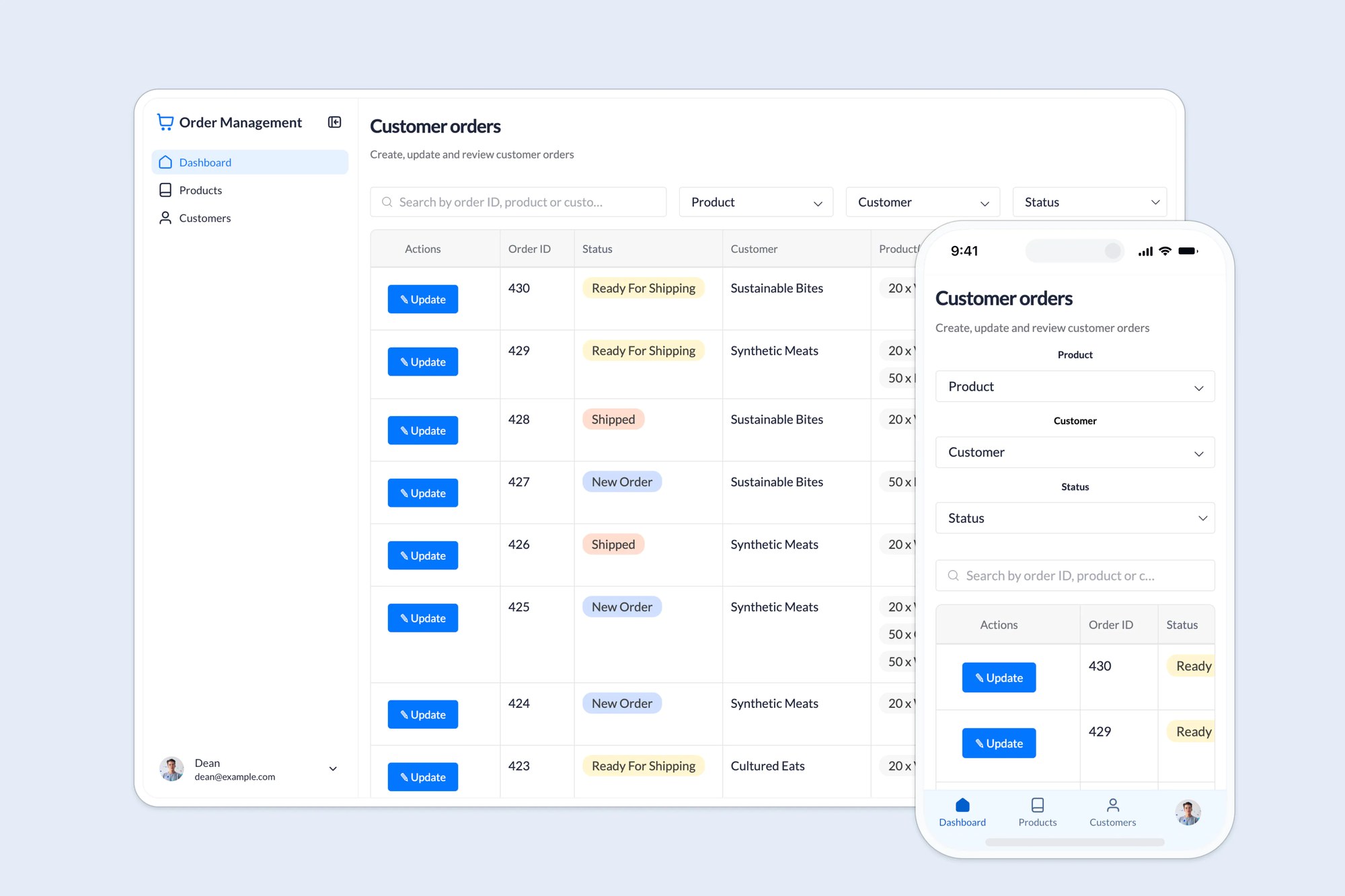Click the phone battery status icon
The image size is (1345, 896).
click(1188, 251)
